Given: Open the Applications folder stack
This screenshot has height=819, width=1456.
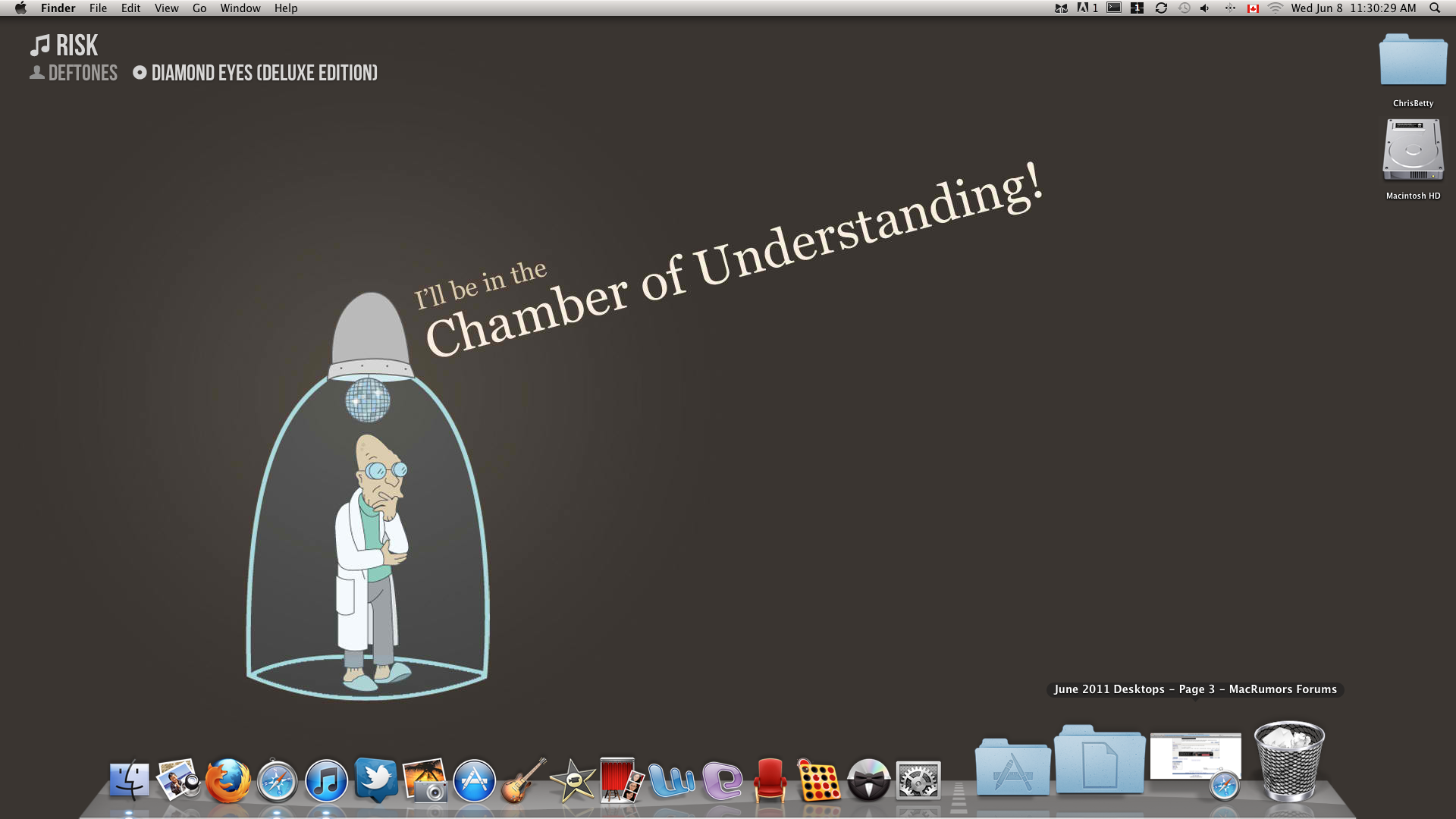Looking at the screenshot, I should point(1012,767).
